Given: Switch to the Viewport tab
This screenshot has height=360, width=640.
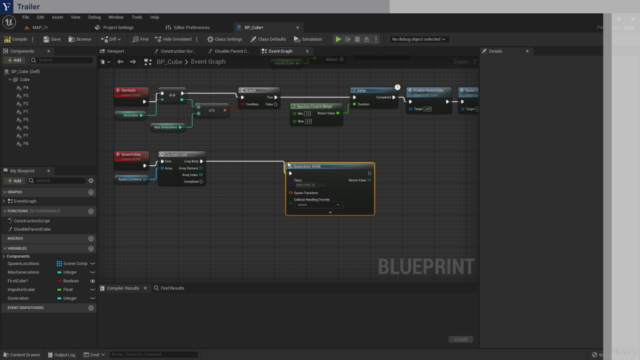Looking at the screenshot, I should (x=112, y=51).
